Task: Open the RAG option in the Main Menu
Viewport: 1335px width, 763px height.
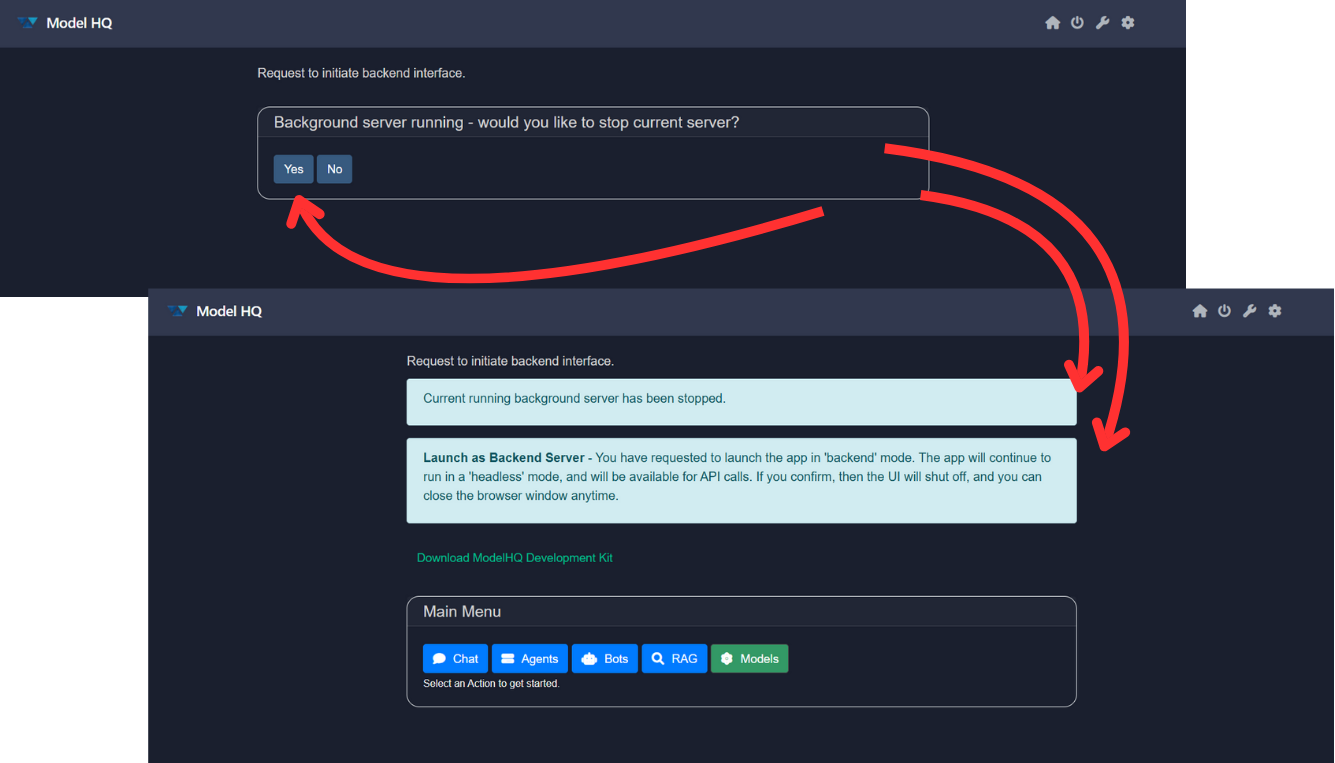Action: pos(674,659)
